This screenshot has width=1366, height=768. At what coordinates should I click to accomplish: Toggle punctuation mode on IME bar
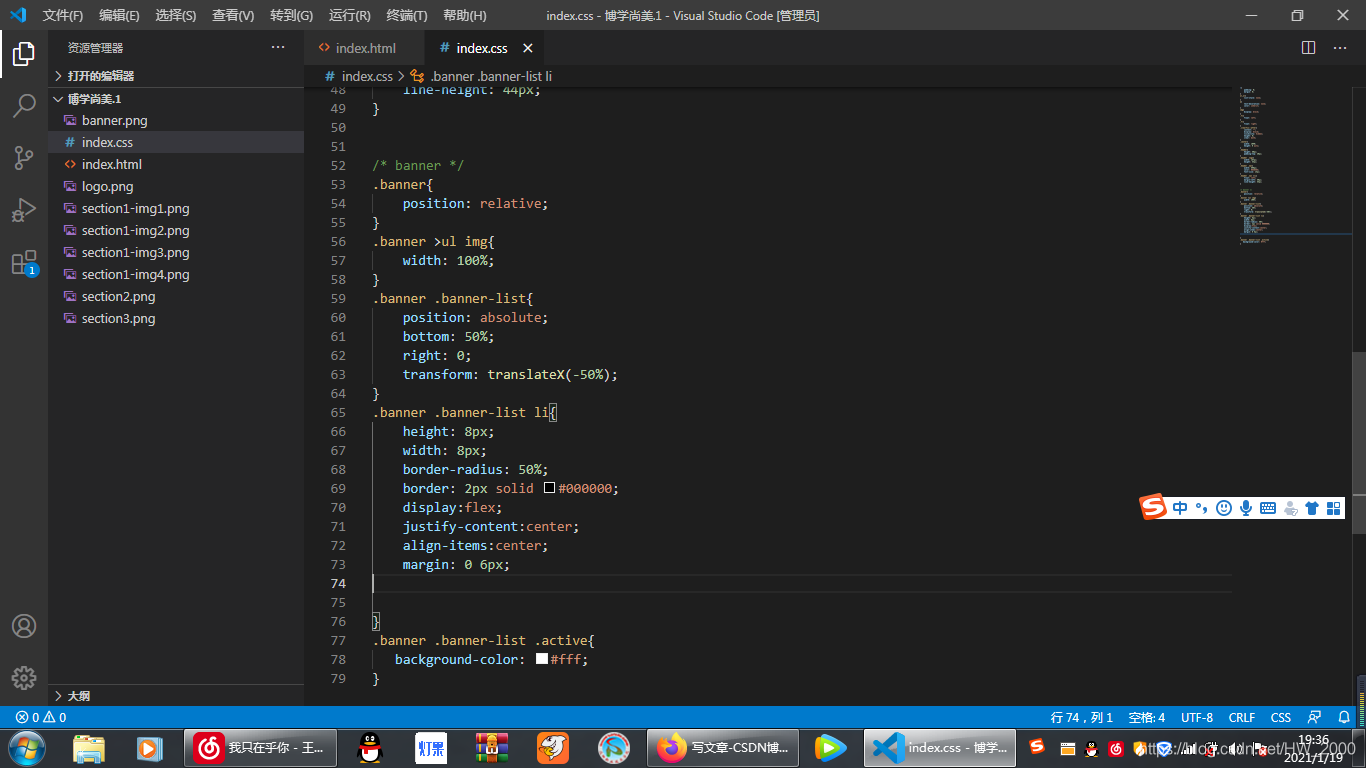tap(1201, 508)
